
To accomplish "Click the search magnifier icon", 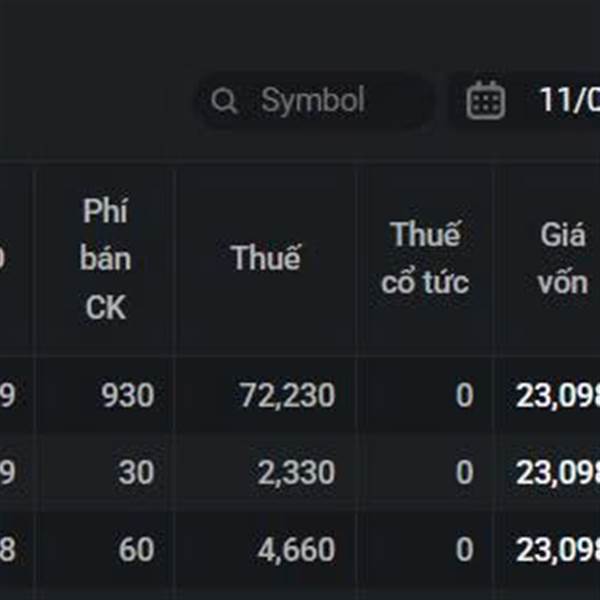I will (225, 101).
